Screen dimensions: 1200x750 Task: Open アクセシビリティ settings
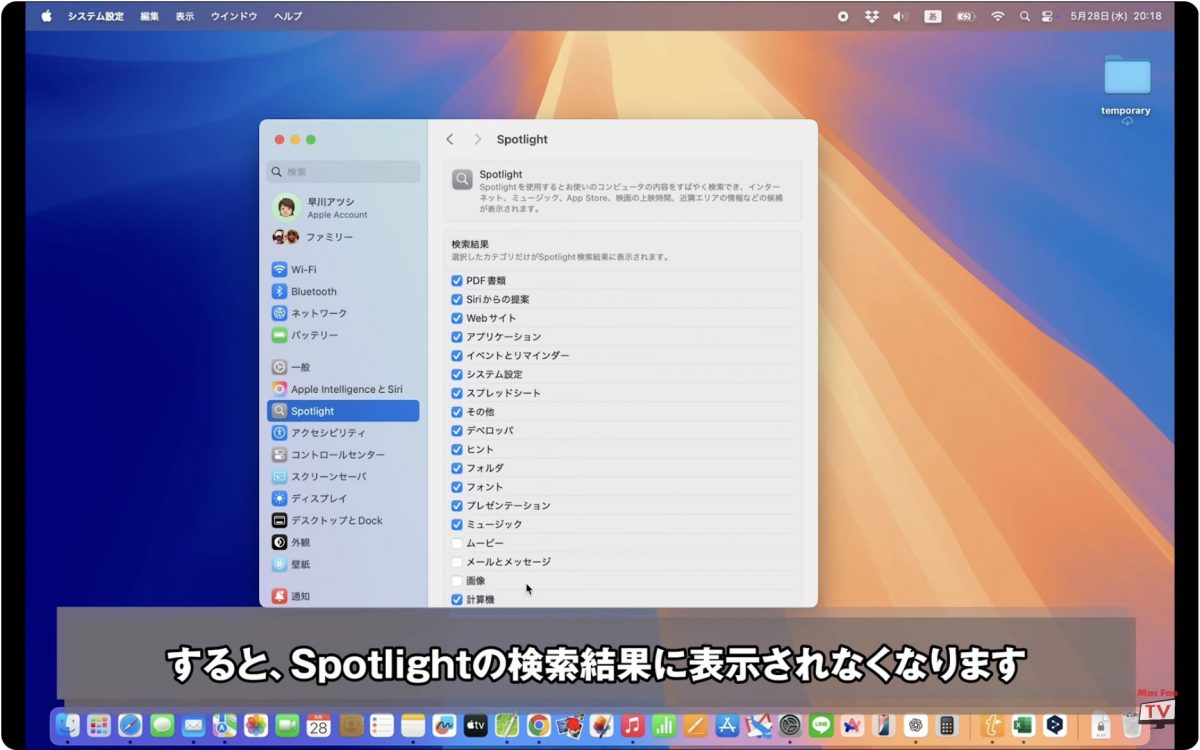click(343, 433)
